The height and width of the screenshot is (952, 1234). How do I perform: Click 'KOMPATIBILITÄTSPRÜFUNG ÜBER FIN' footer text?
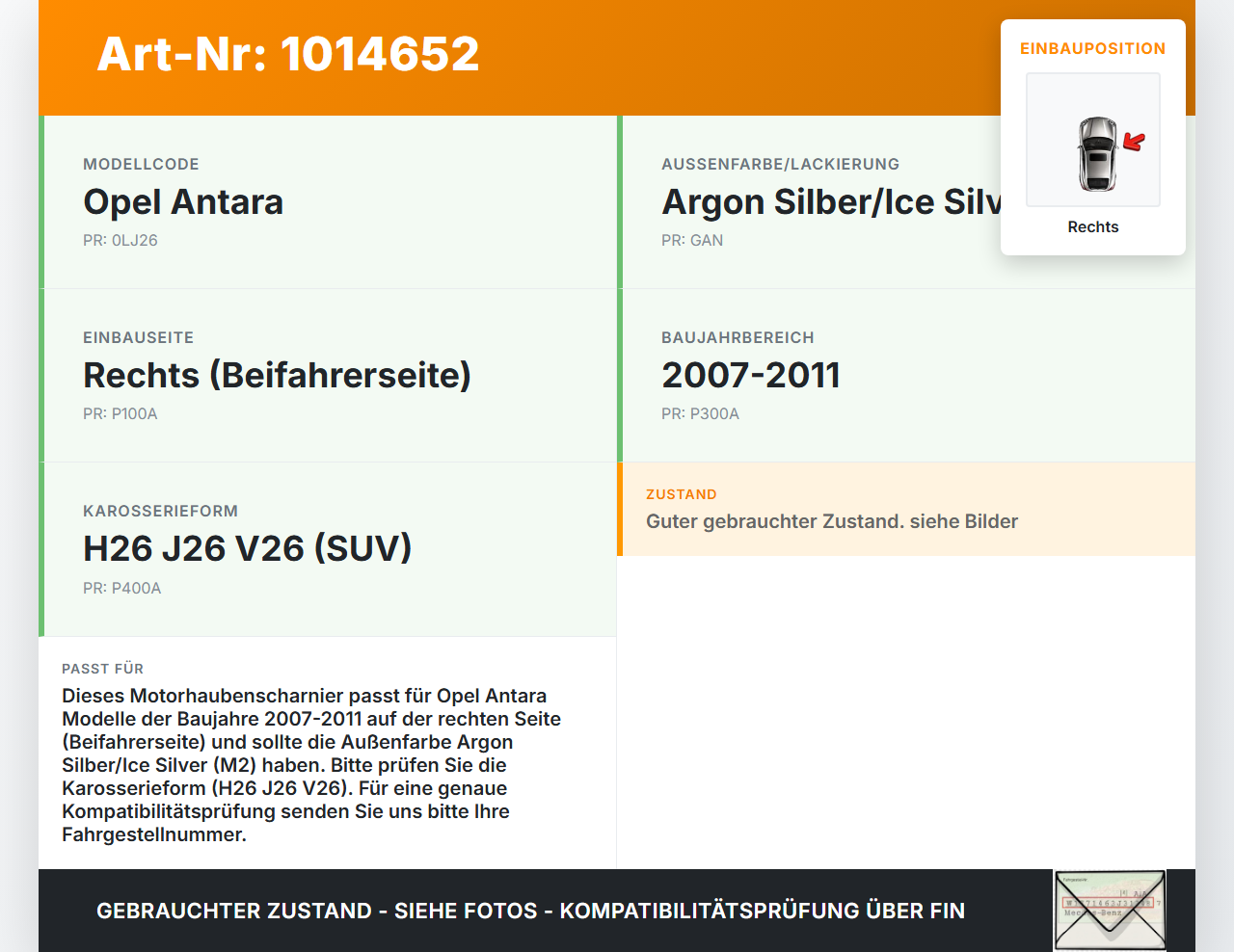tap(765, 910)
